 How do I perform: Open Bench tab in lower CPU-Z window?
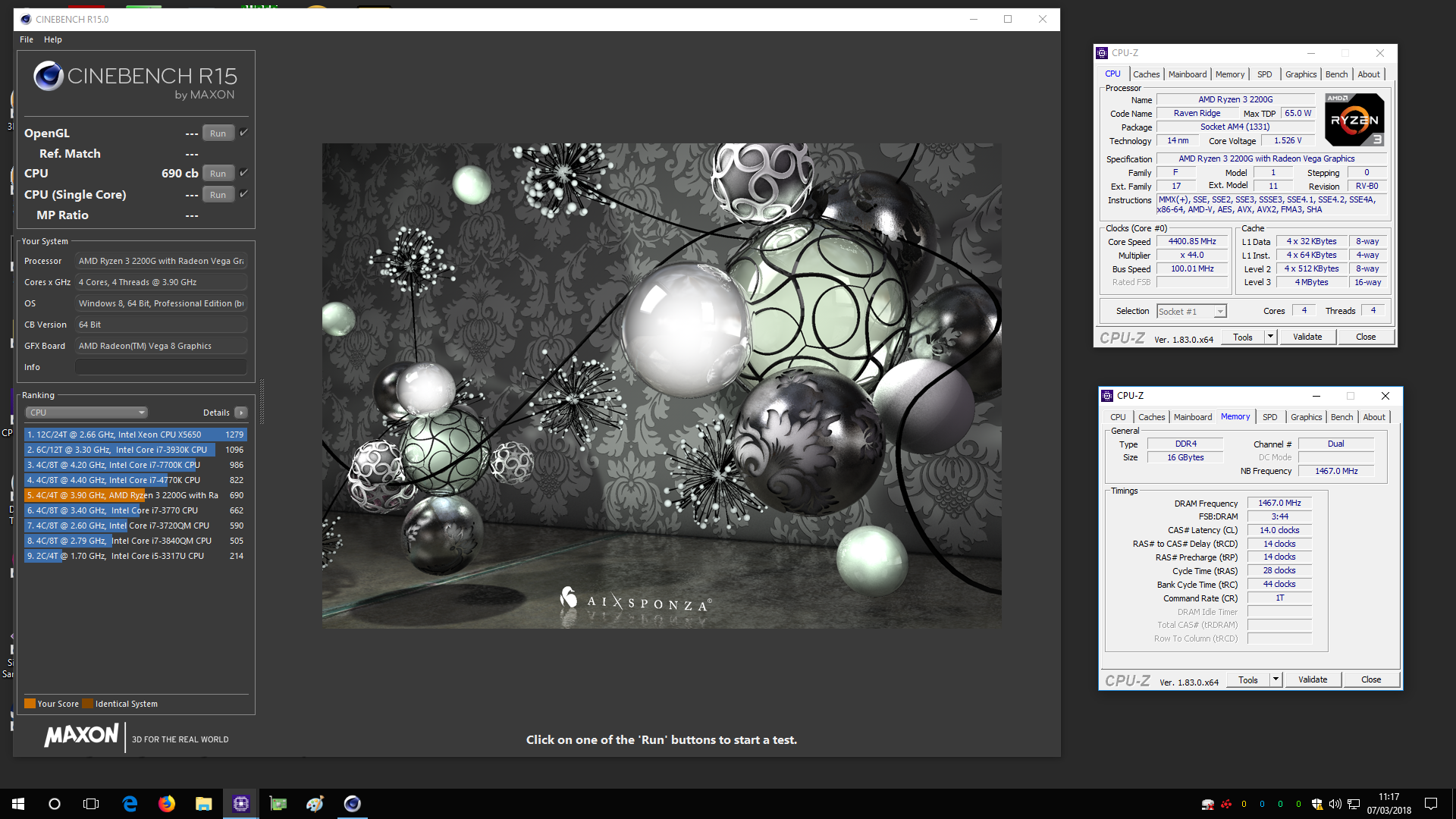1341,417
